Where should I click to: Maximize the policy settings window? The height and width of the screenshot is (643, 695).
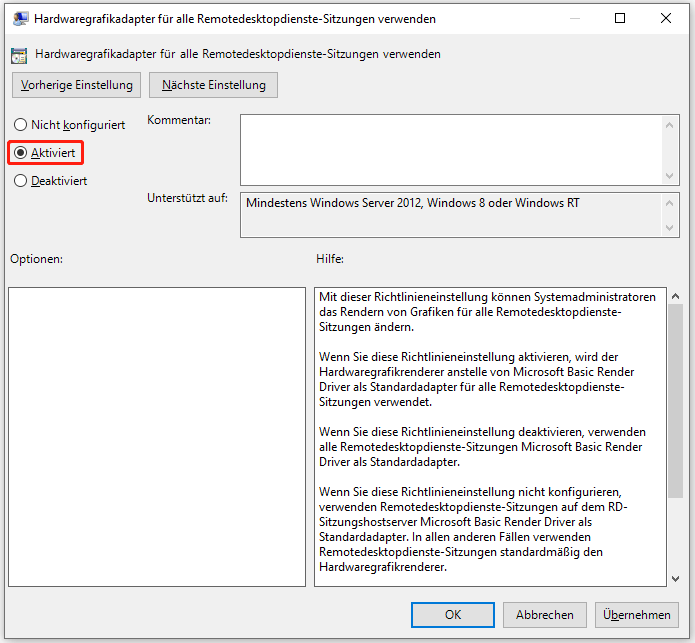[x=620, y=19]
